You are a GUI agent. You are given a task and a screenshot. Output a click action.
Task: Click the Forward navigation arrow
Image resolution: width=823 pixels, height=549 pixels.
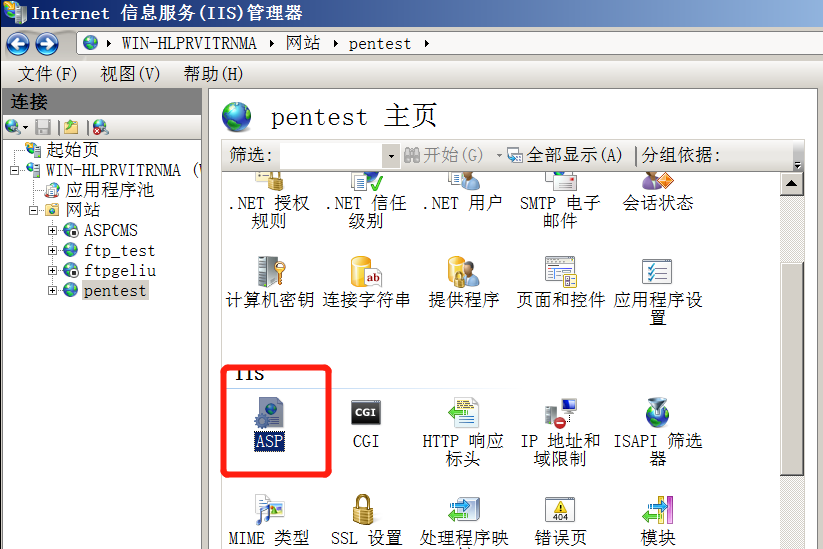click(x=47, y=44)
